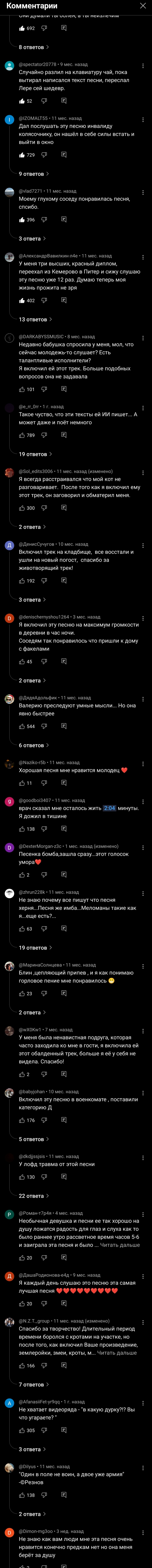Screen dimensions: 152x1568
Task: Show 22 ответа under @dkdjjssjsis comment
Action: click(34, 1196)
